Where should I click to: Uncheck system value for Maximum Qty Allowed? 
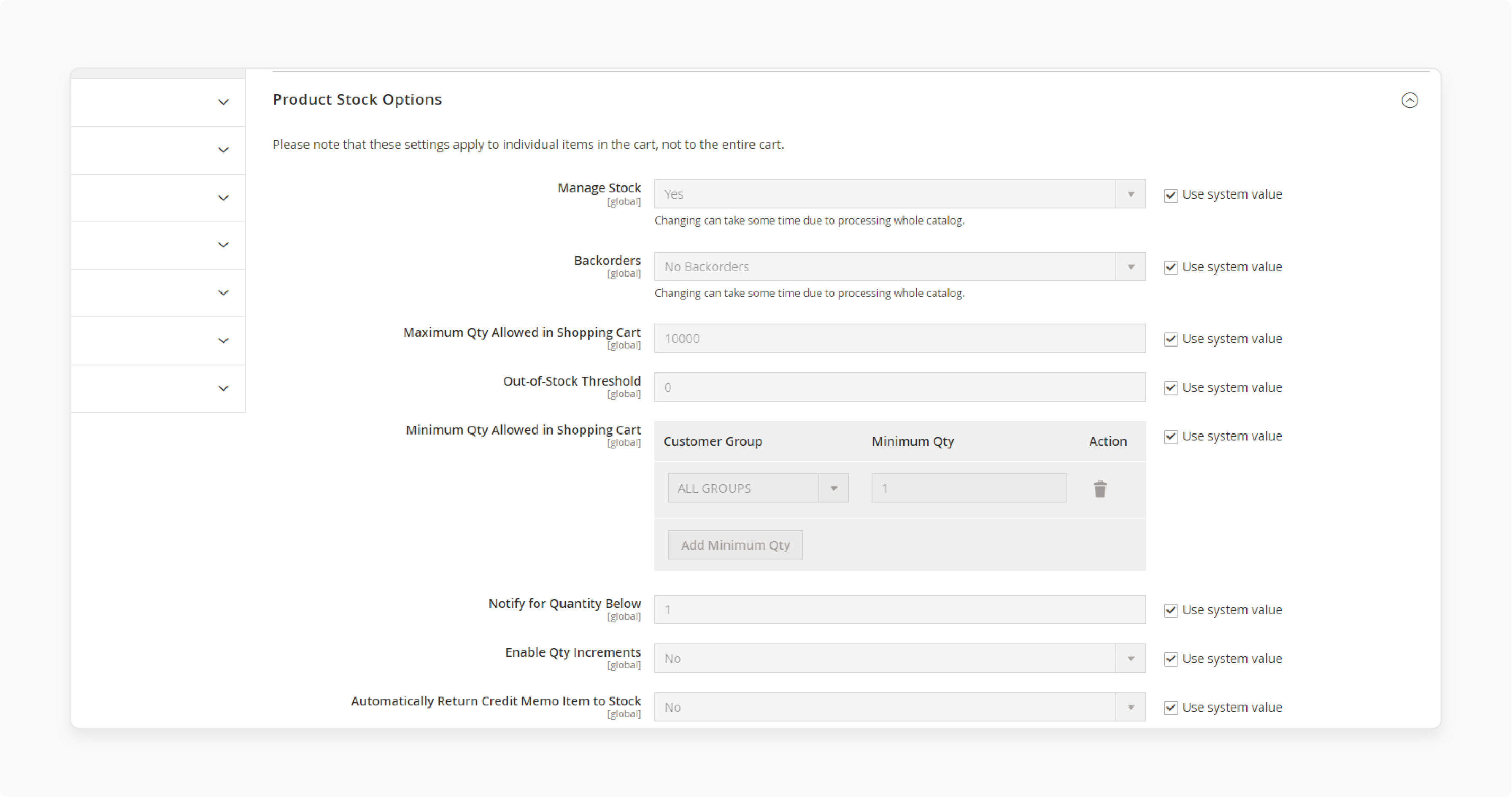coord(1170,339)
